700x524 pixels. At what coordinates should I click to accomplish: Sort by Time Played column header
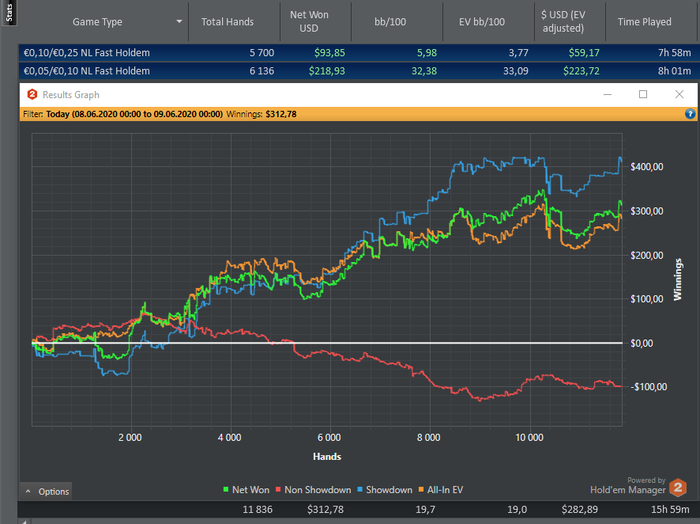point(644,22)
